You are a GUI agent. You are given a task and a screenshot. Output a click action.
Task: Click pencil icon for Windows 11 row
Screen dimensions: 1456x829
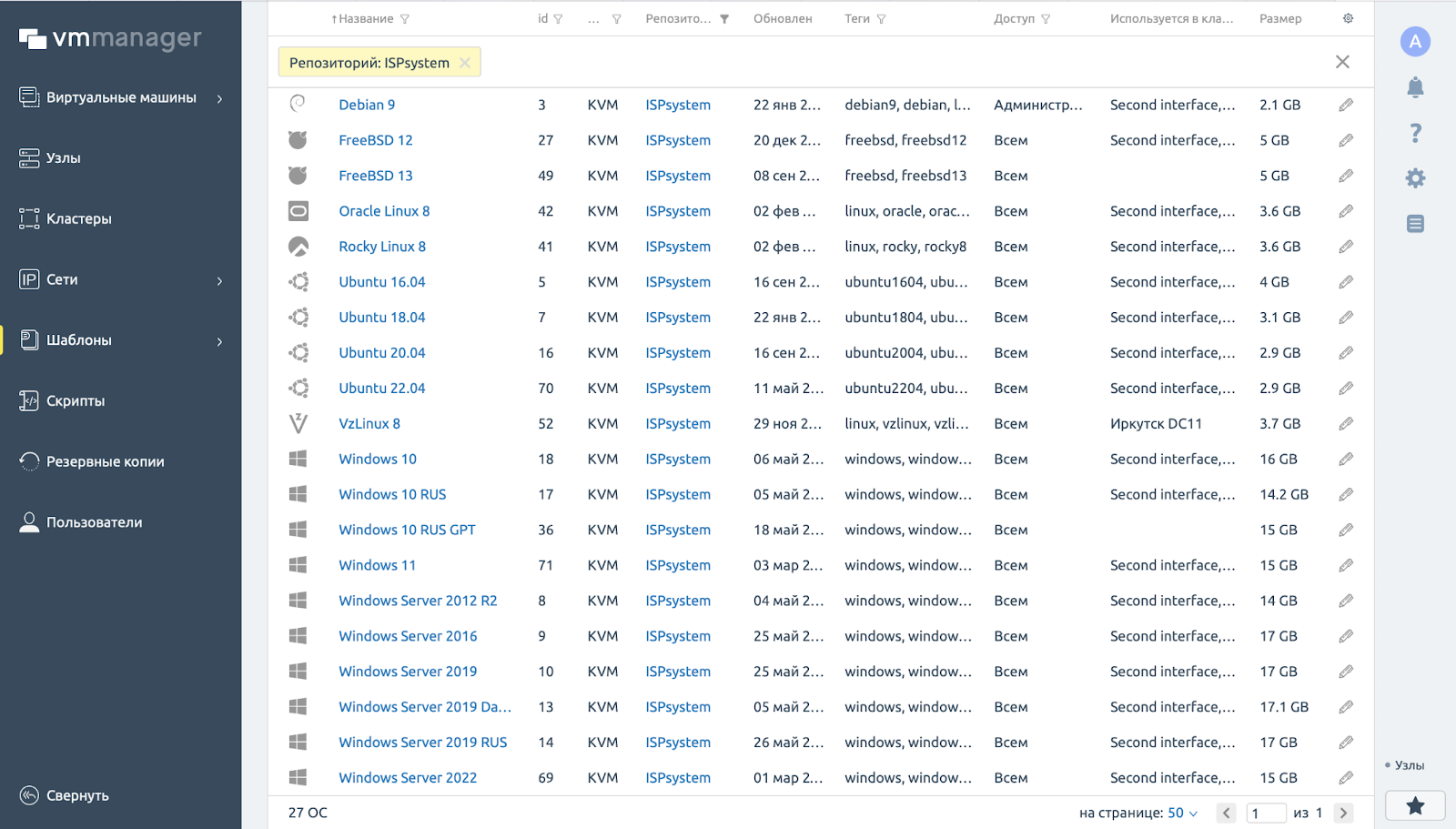[x=1346, y=565]
